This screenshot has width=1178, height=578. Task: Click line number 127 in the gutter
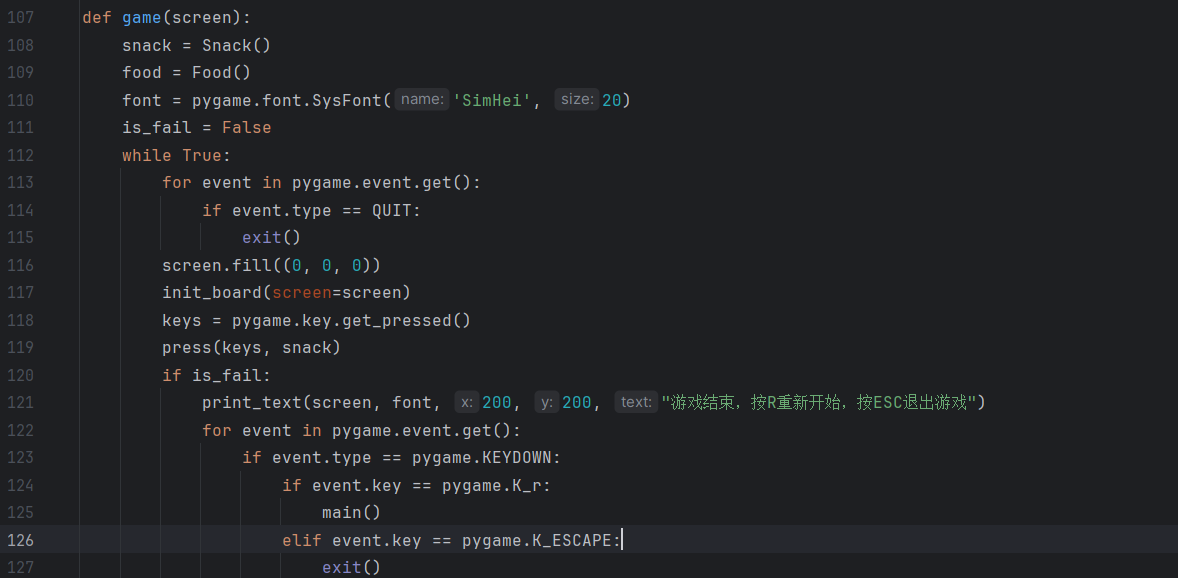[20, 567]
